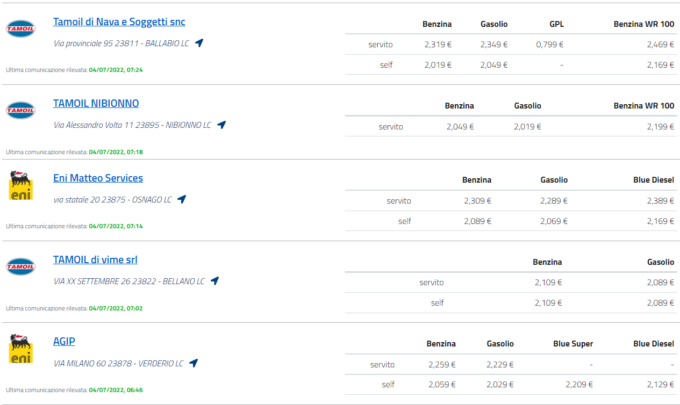The width and height of the screenshot is (680, 405).
Task: Open the TAMOIL NIBIONNO station link
Action: click(96, 103)
